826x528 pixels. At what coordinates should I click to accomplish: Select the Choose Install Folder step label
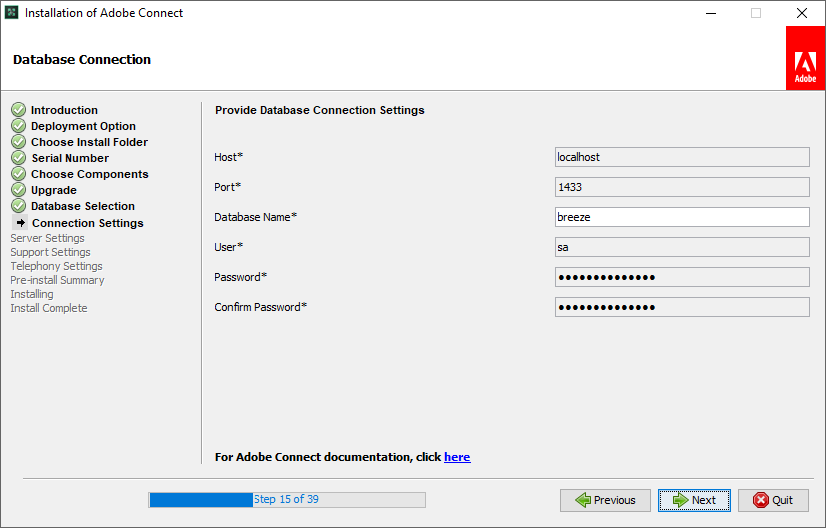90,142
